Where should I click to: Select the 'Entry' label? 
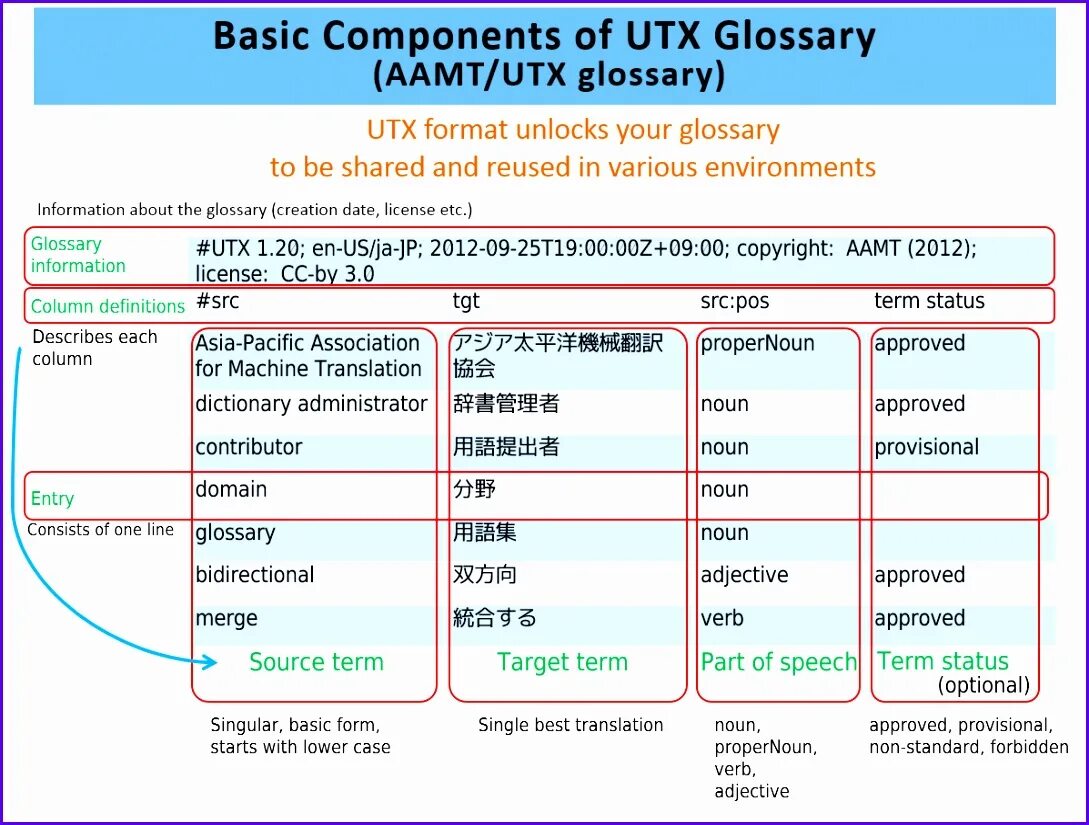[52, 499]
